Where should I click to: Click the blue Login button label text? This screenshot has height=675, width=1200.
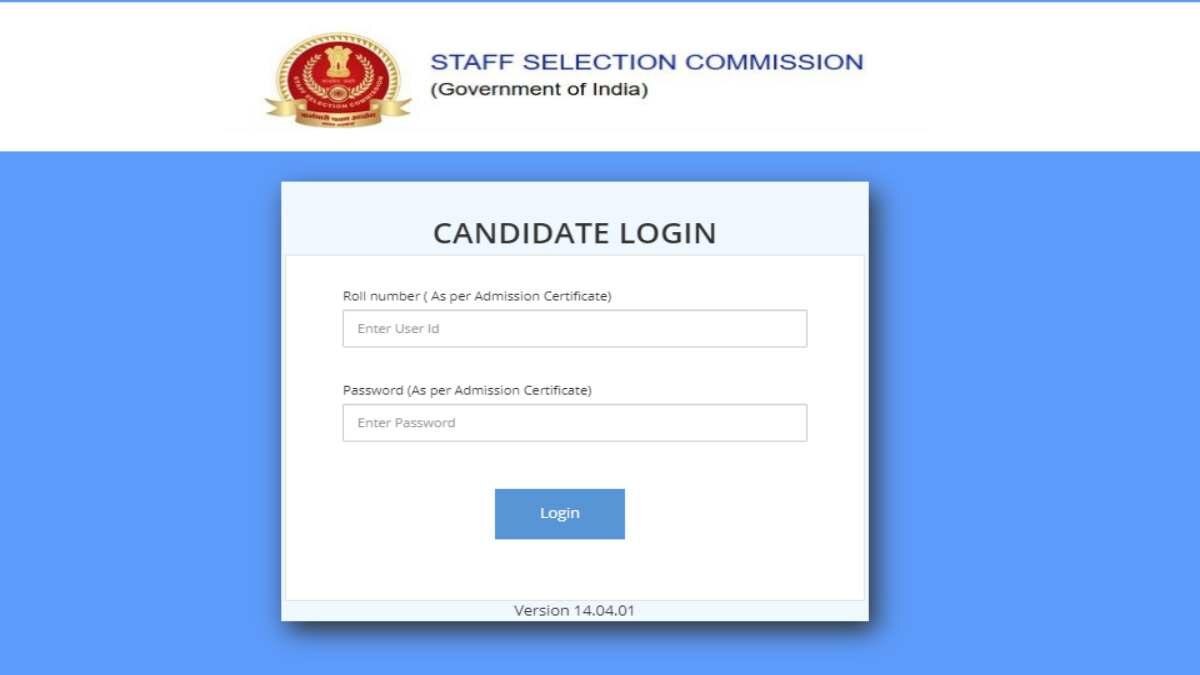[x=559, y=513]
